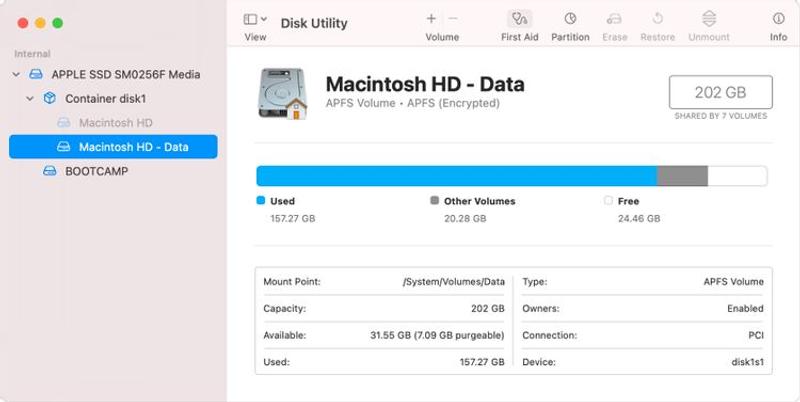Click the SHARED BY 7 VOLUMES label

click(720, 116)
